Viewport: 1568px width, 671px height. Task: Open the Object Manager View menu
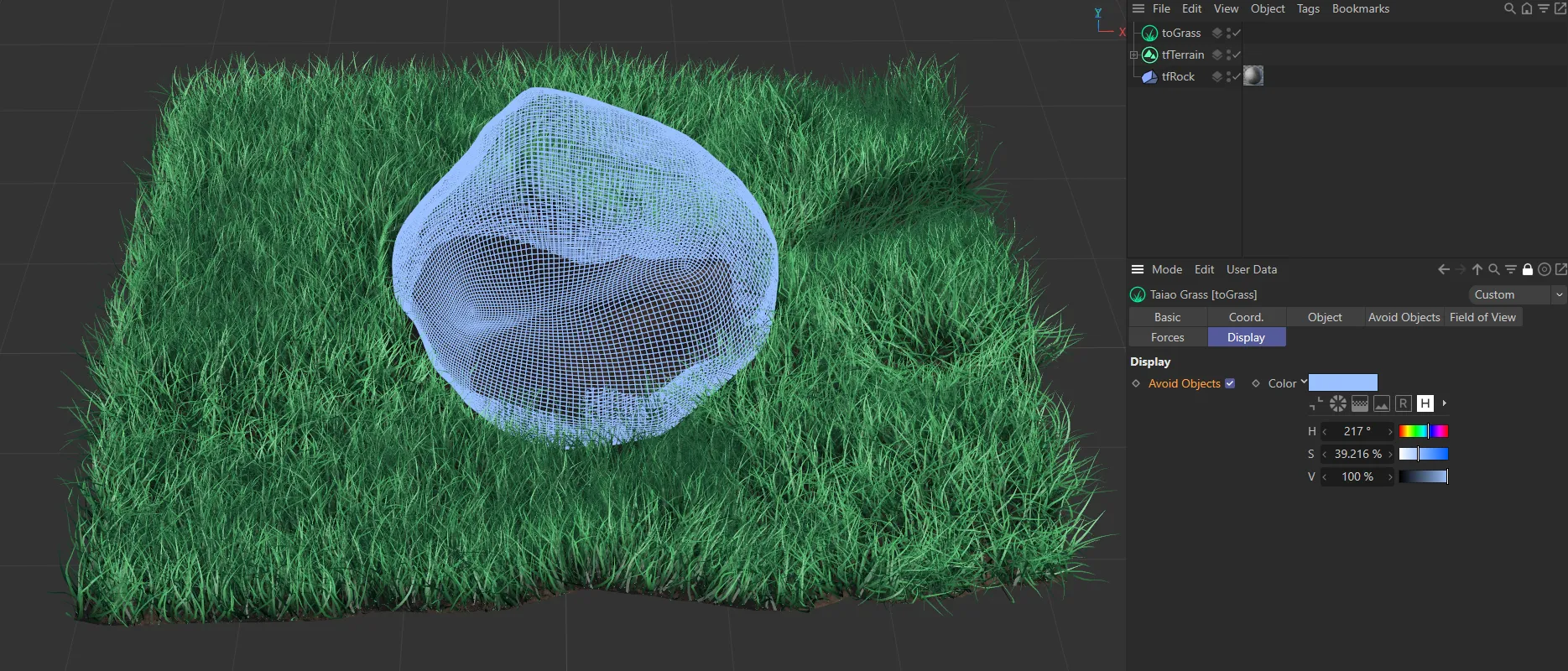[x=1226, y=8]
